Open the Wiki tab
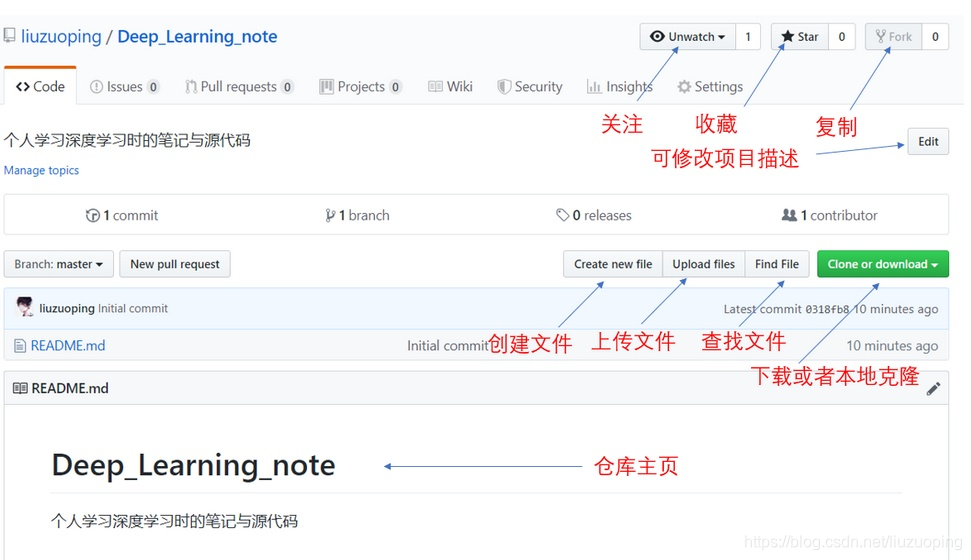The image size is (971, 560). point(450,87)
